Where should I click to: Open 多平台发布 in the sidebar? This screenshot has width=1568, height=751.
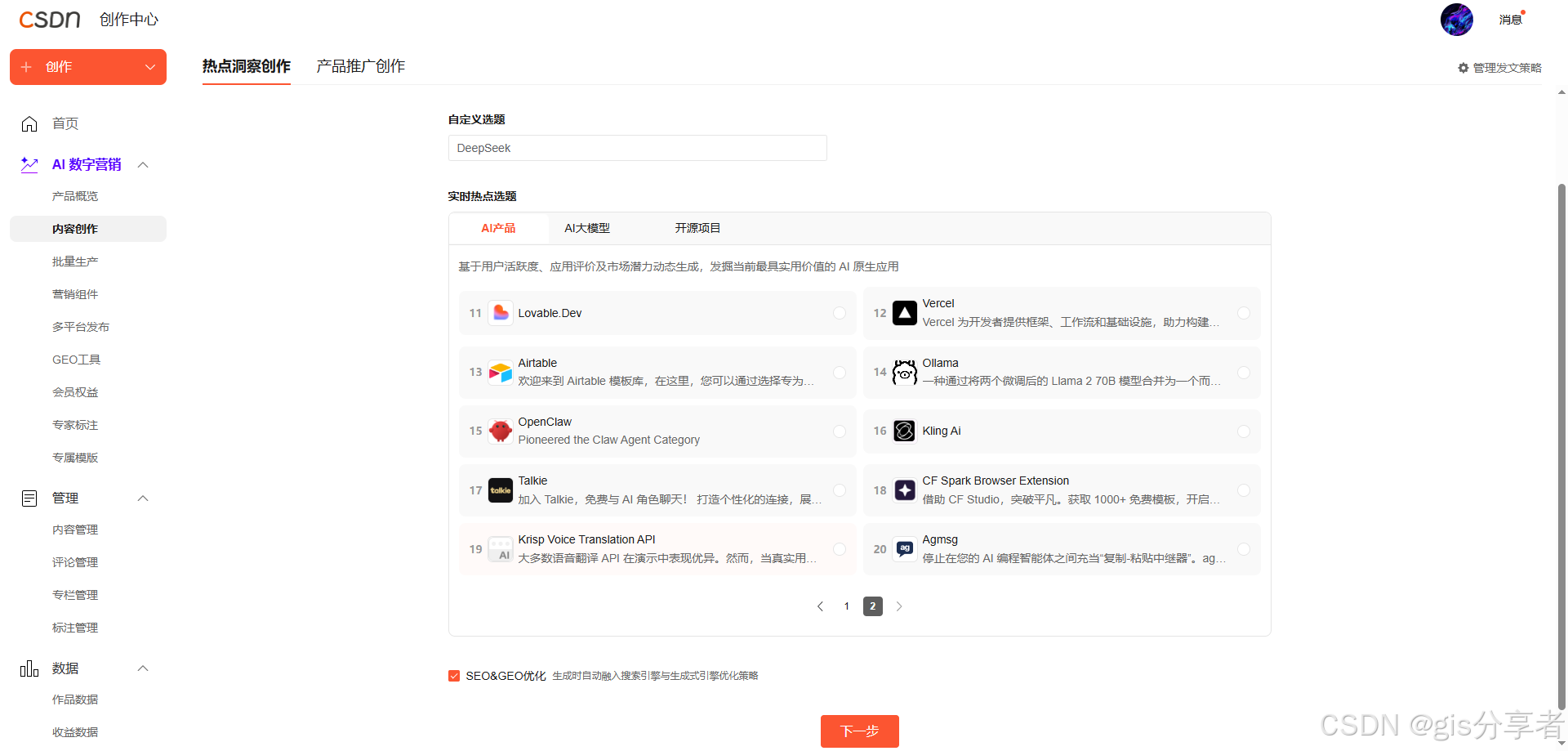[81, 327]
